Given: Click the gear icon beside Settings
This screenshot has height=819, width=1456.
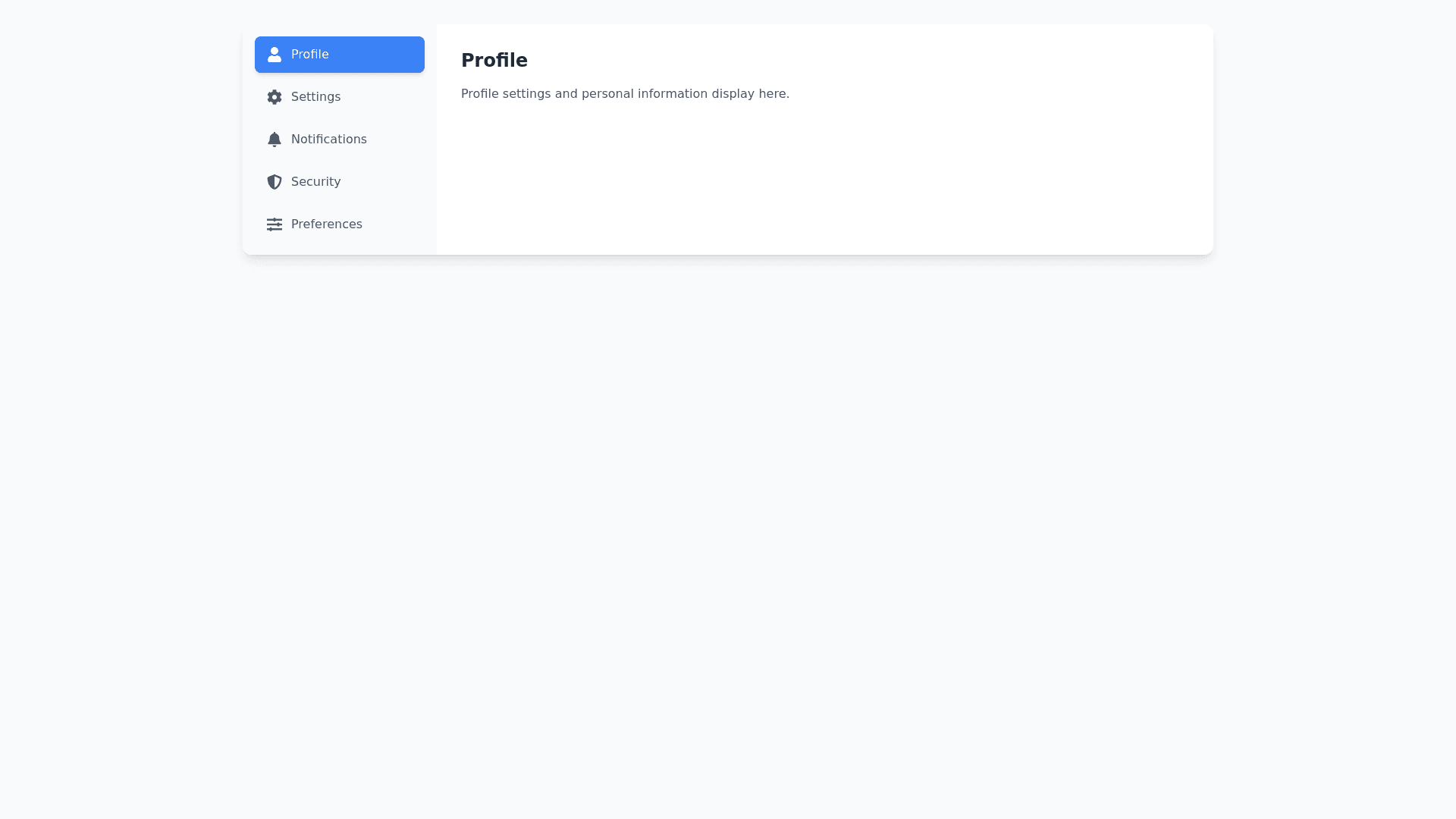Looking at the screenshot, I should click(x=275, y=97).
